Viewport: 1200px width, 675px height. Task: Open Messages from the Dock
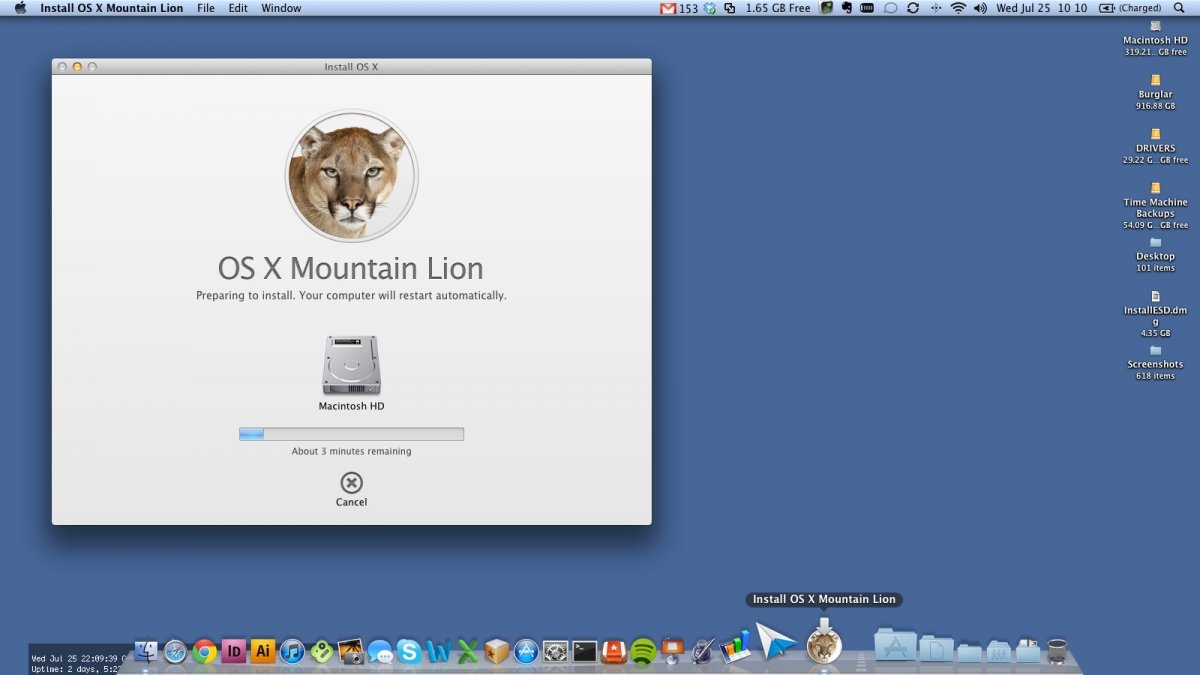pyautogui.click(x=380, y=651)
